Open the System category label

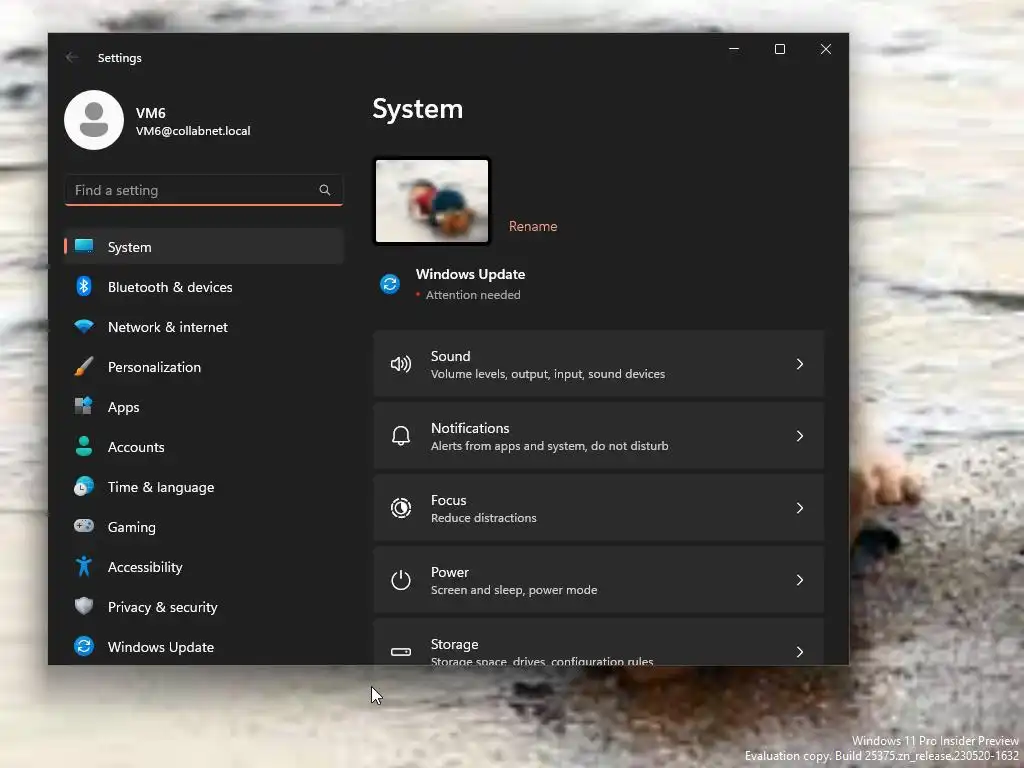tap(129, 247)
